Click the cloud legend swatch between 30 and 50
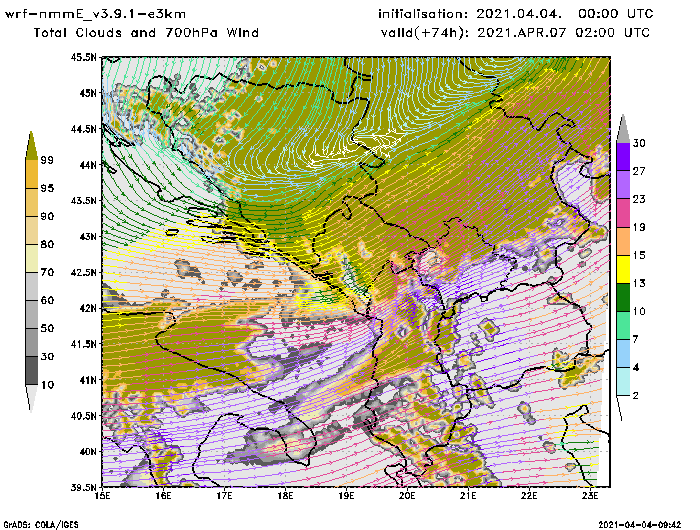 point(32,343)
